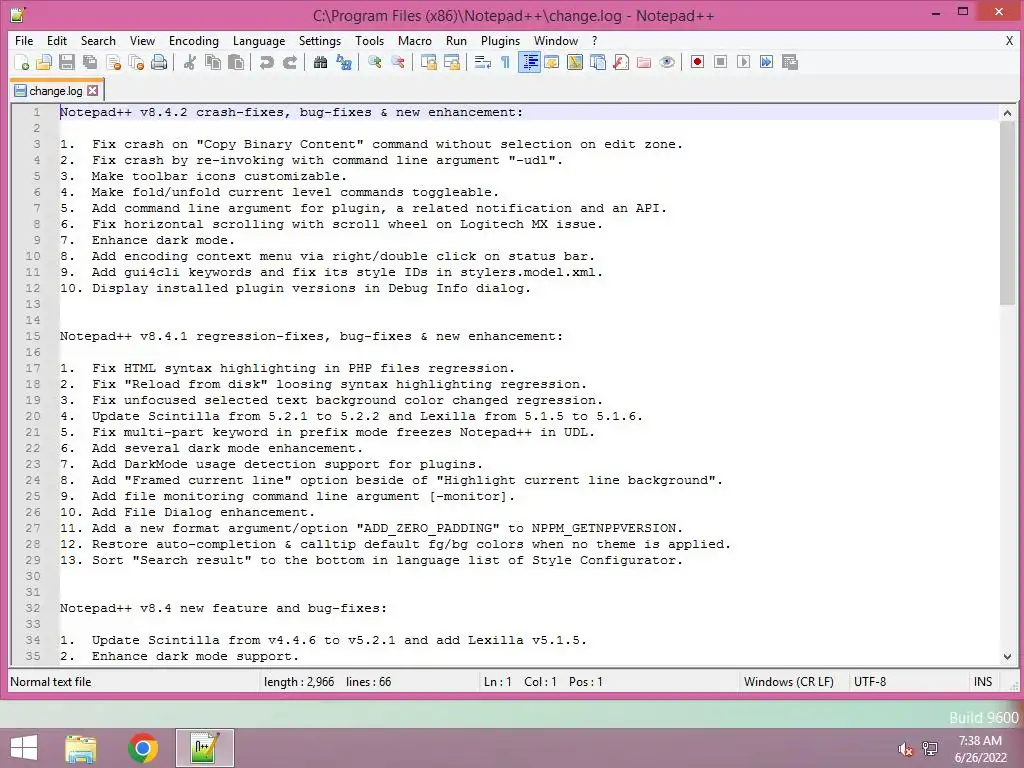Toggle file monitoring with the eye icon
This screenshot has height=768, width=1024.
coord(667,63)
